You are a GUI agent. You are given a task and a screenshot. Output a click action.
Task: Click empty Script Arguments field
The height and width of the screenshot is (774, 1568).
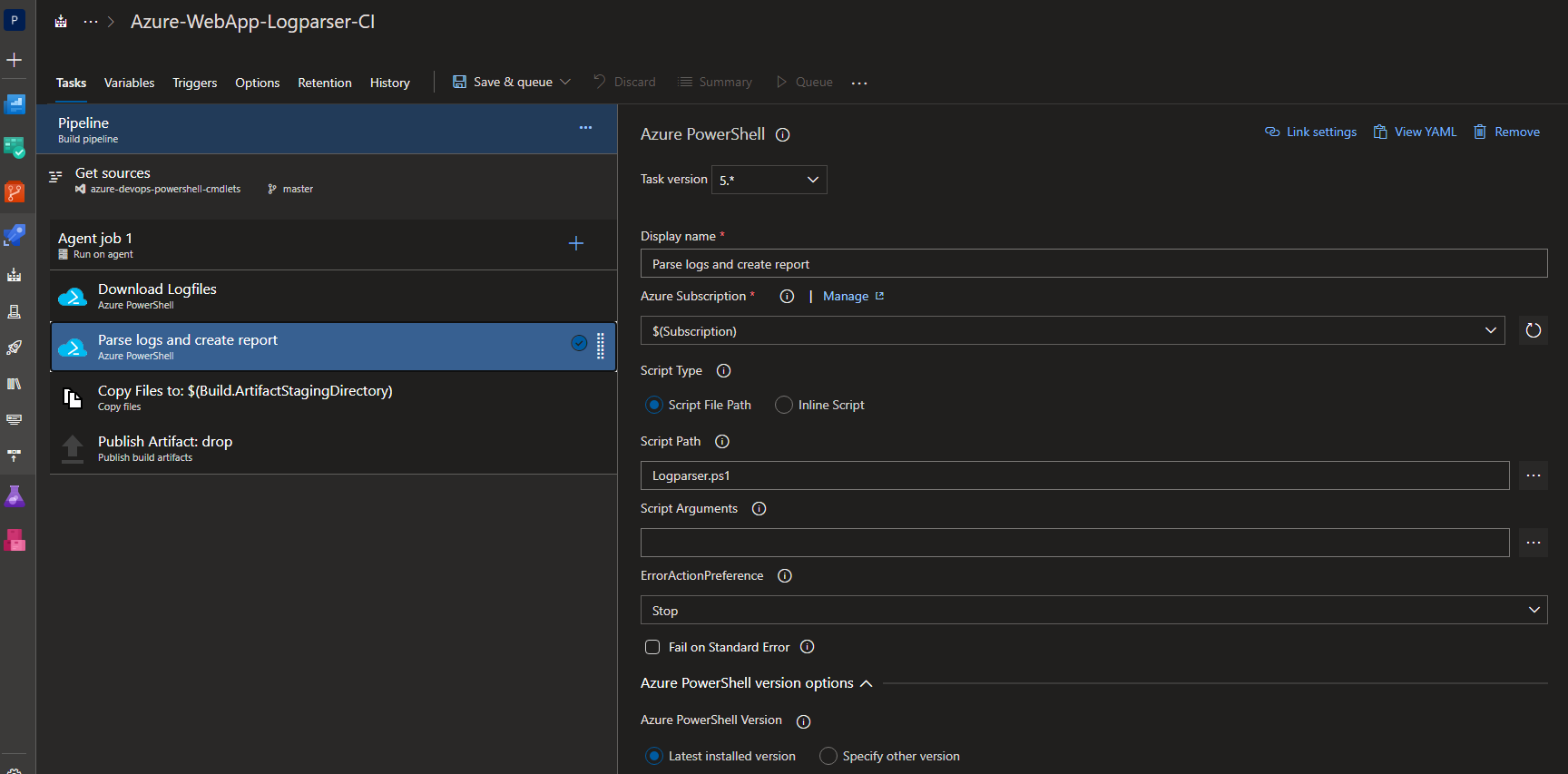coord(1074,543)
